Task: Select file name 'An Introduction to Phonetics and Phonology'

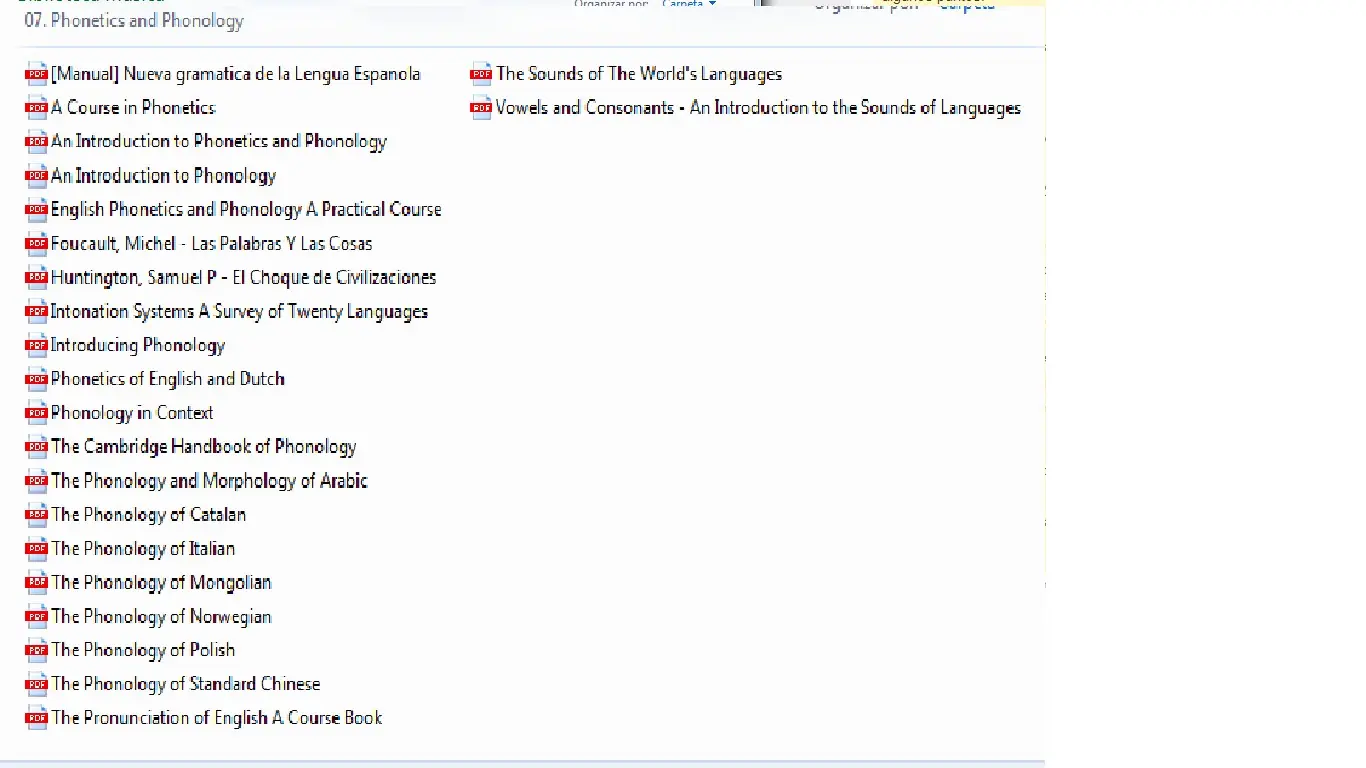Action: pyautogui.click(x=219, y=142)
